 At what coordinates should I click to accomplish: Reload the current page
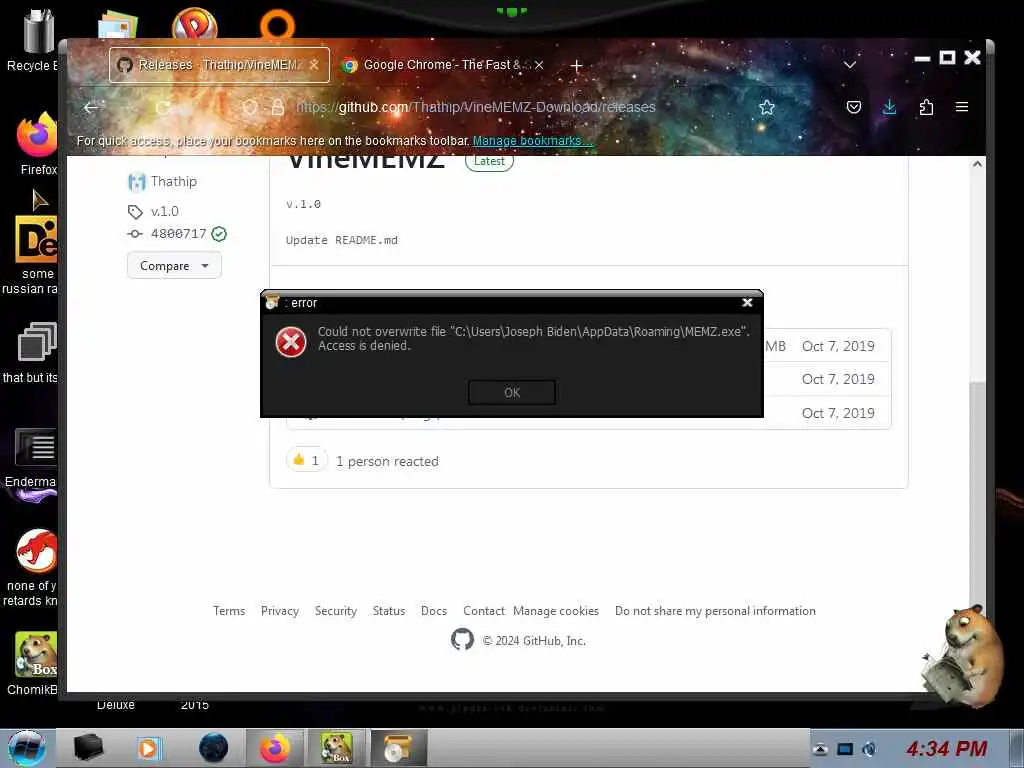point(162,107)
